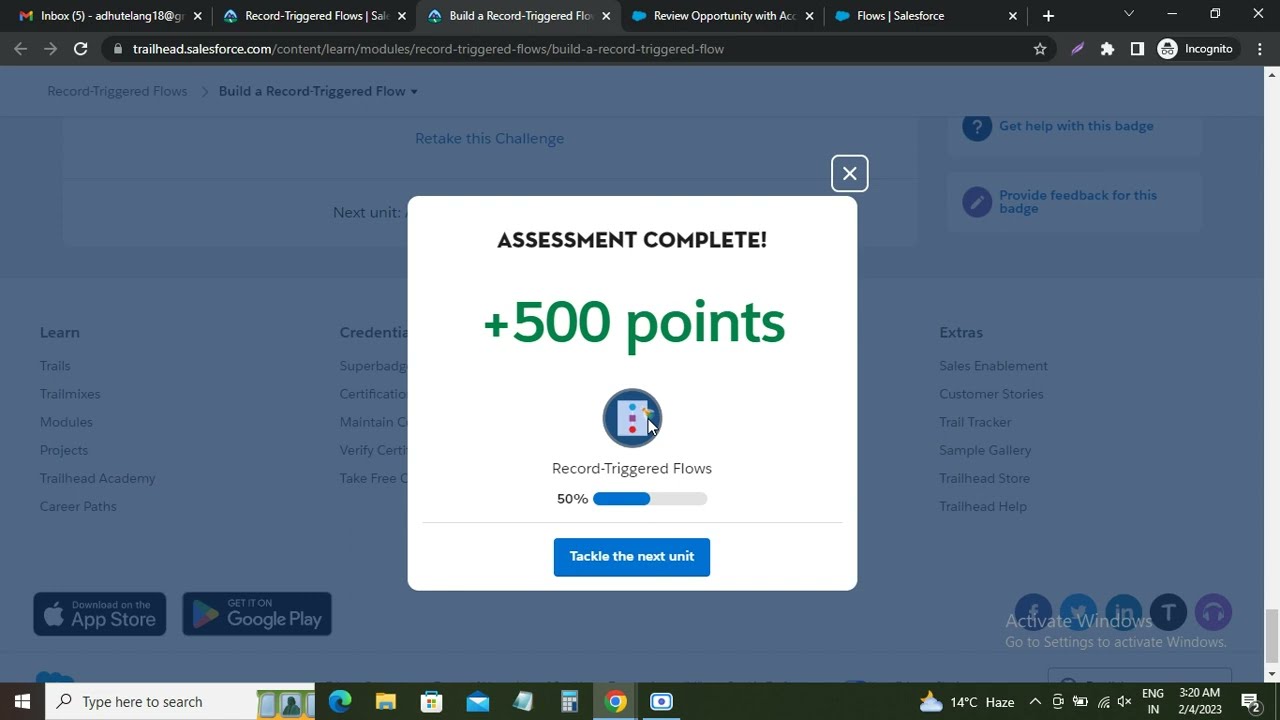Viewport: 1280px width, 720px height.
Task: Open the screen recorder taskbar icon
Action: coord(661,701)
